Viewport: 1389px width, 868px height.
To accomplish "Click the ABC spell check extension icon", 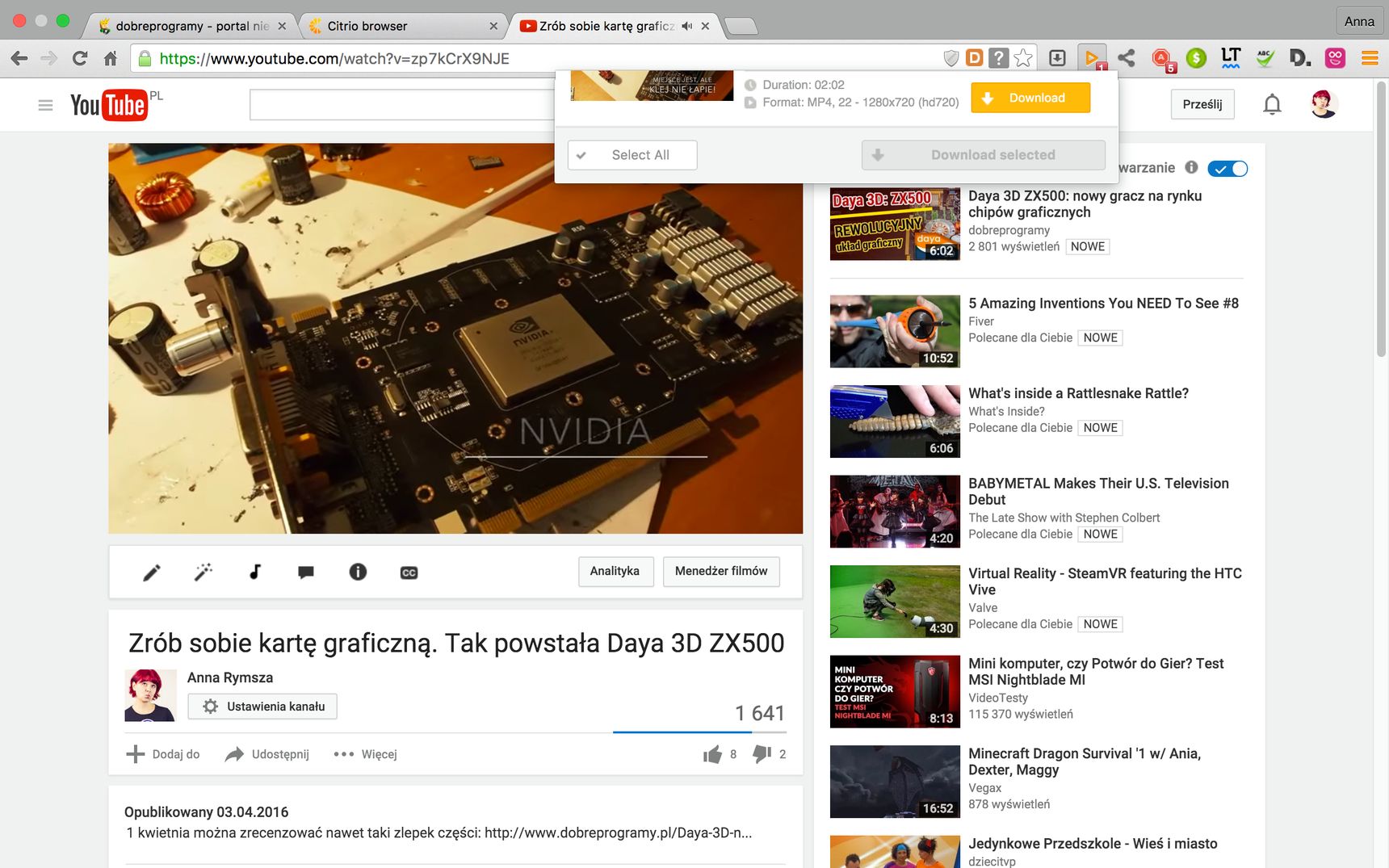I will pos(1265,58).
